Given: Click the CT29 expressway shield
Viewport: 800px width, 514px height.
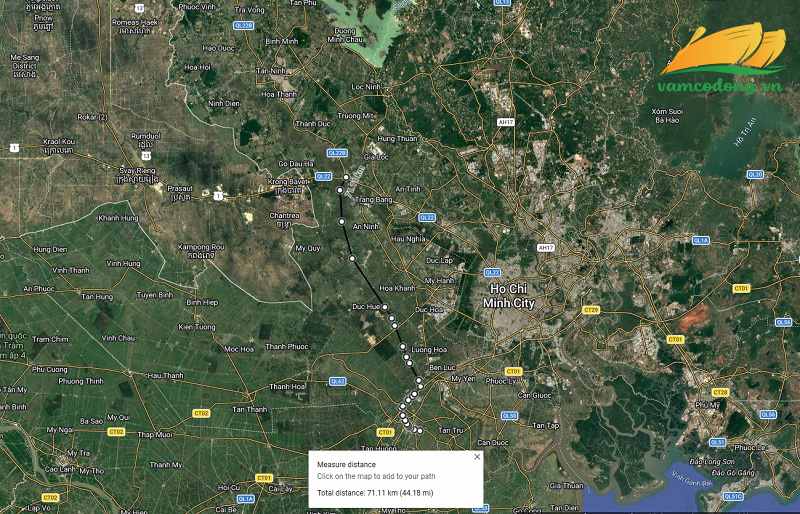Looking at the screenshot, I should [591, 310].
